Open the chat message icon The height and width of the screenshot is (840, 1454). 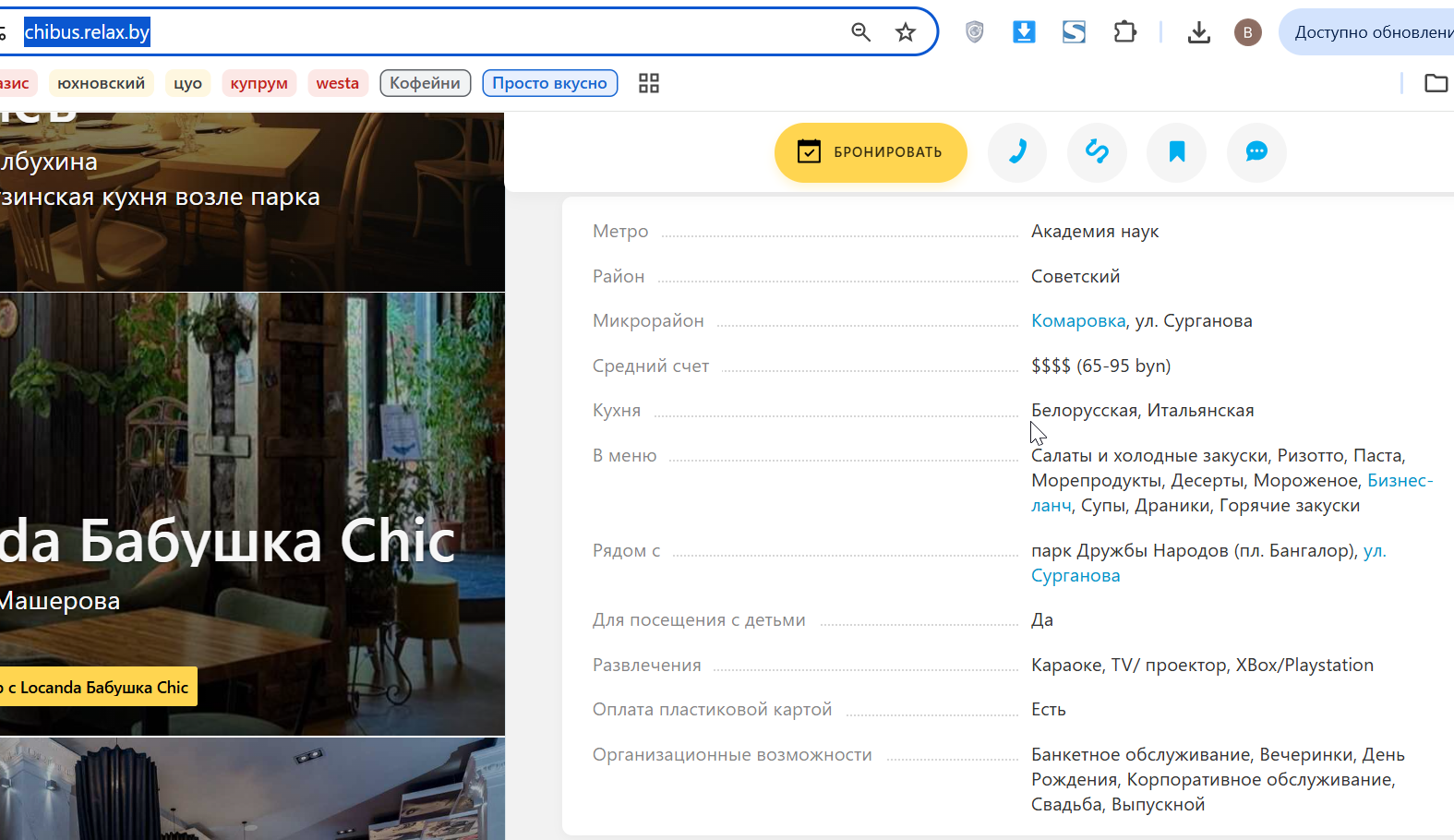pos(1256,152)
